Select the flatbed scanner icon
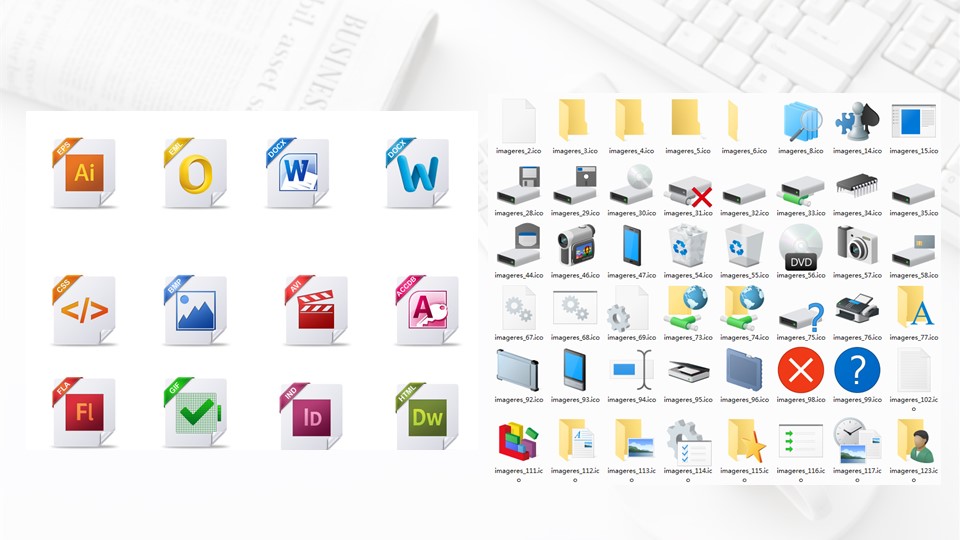This screenshot has width=960, height=540. (x=688, y=371)
